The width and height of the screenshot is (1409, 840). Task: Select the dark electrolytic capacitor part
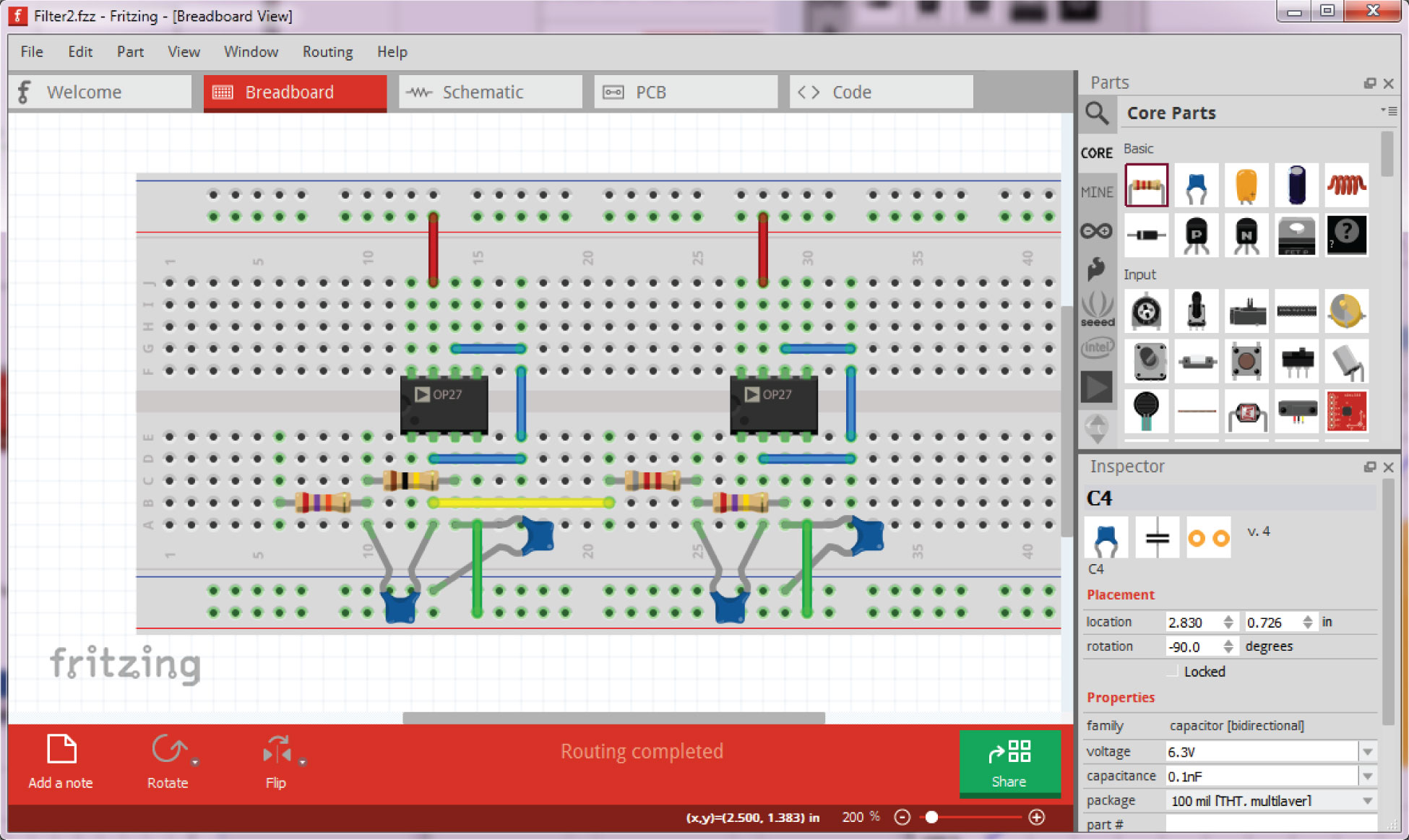(x=1297, y=185)
